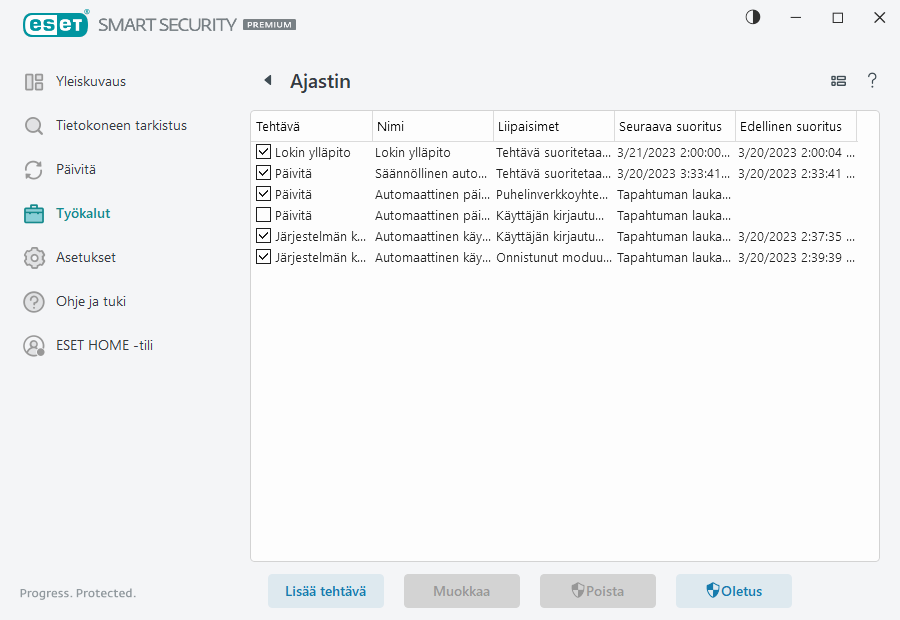
Task: Click the ESET HOME account icon
Action: [34, 346]
